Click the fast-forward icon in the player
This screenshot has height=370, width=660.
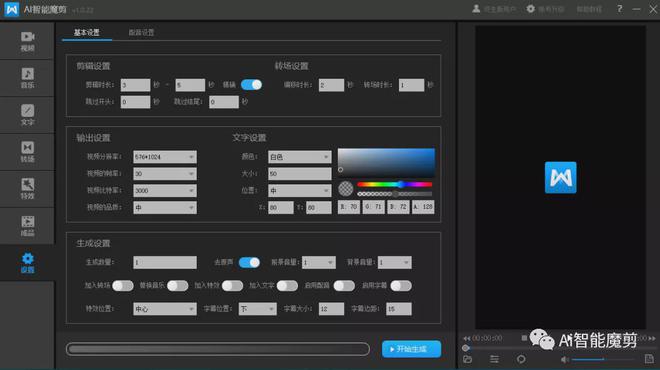[x=652, y=338]
